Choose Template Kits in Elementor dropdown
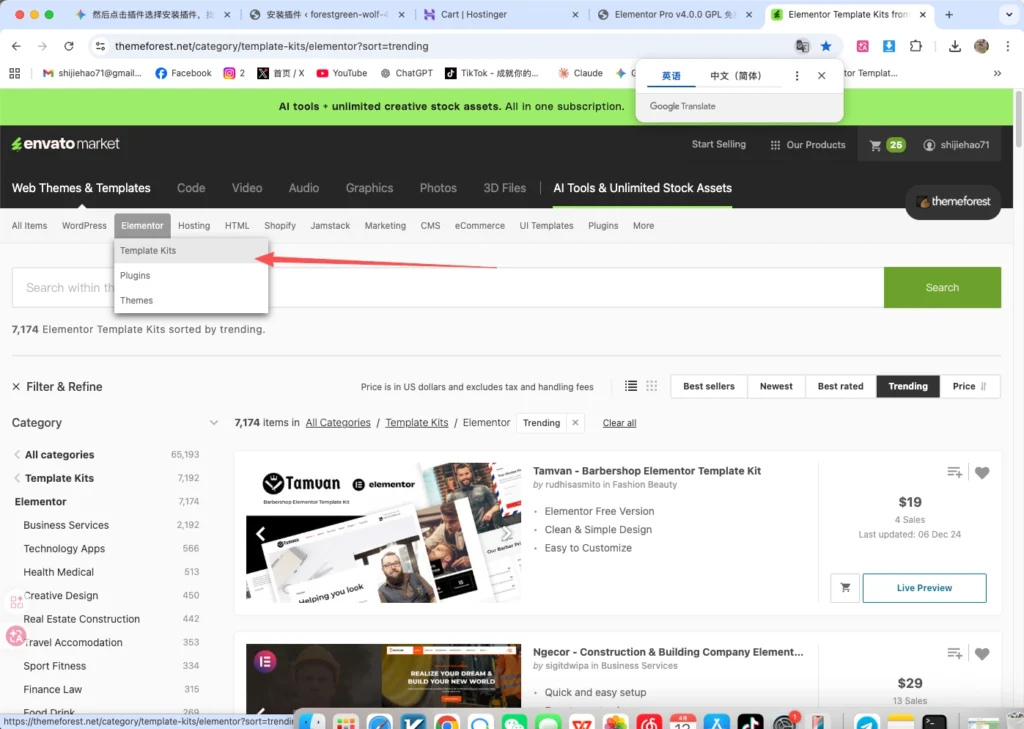 pos(191,251)
